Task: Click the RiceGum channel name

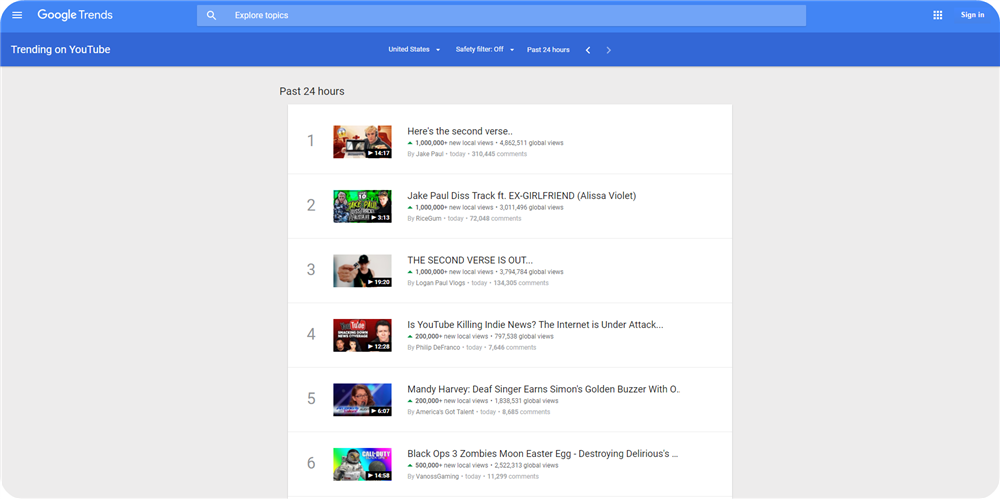Action: pos(428,218)
